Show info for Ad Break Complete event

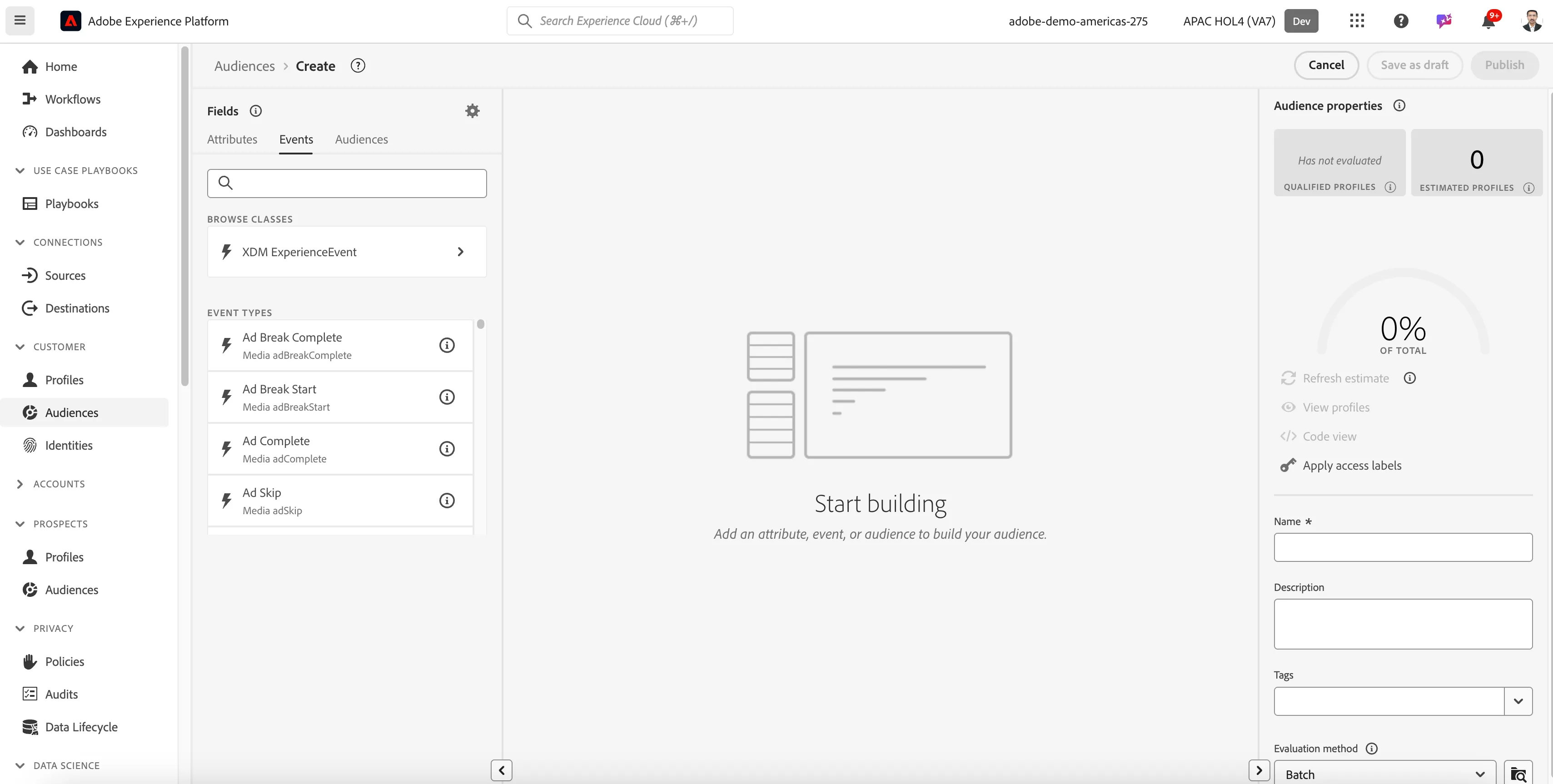[x=447, y=345]
